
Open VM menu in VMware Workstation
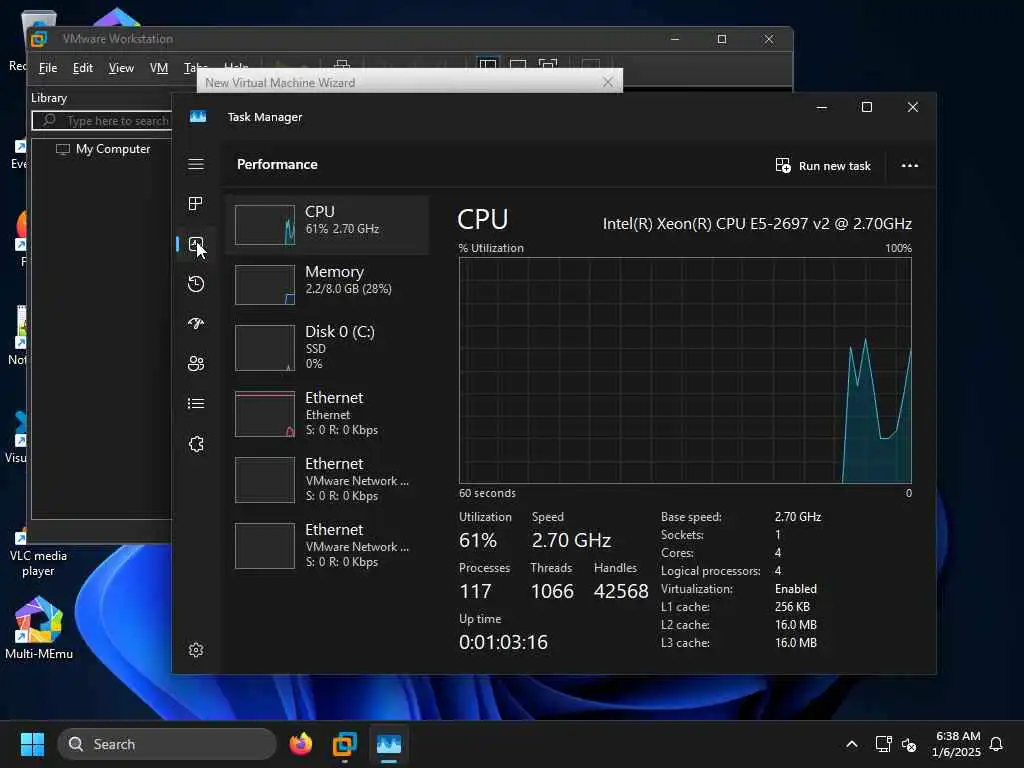click(159, 68)
